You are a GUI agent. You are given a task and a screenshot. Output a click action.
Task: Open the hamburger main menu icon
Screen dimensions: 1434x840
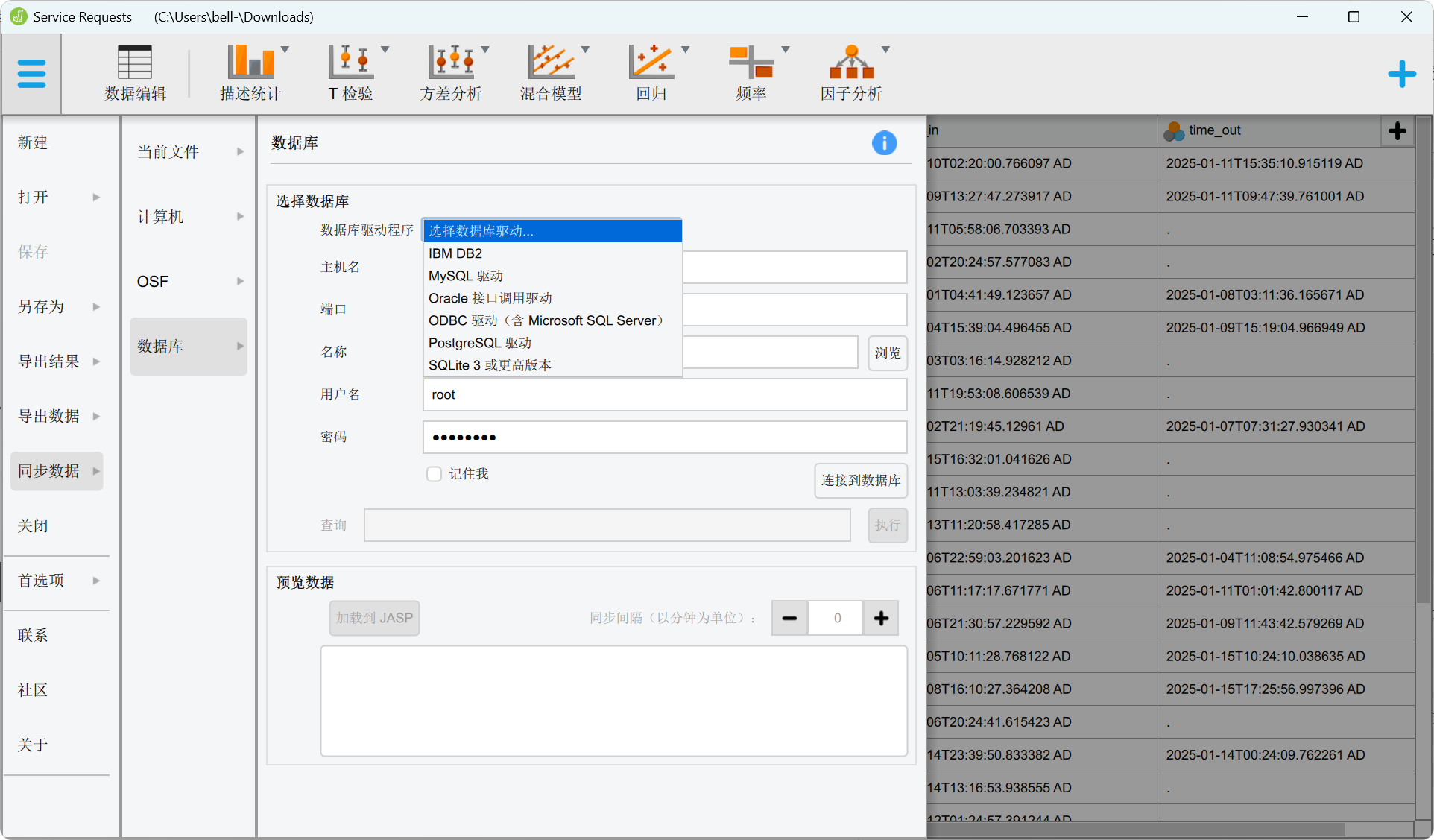pyautogui.click(x=31, y=74)
